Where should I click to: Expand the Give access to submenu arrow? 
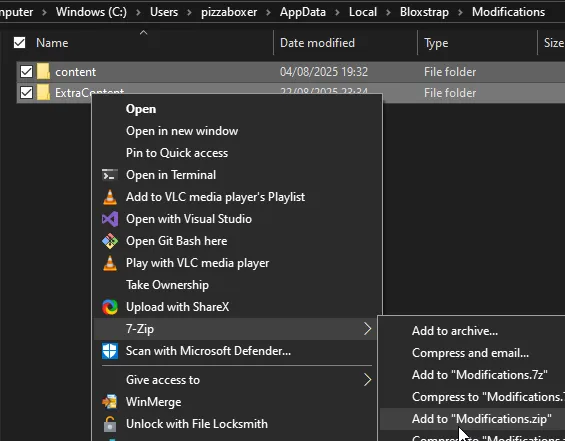coord(367,380)
